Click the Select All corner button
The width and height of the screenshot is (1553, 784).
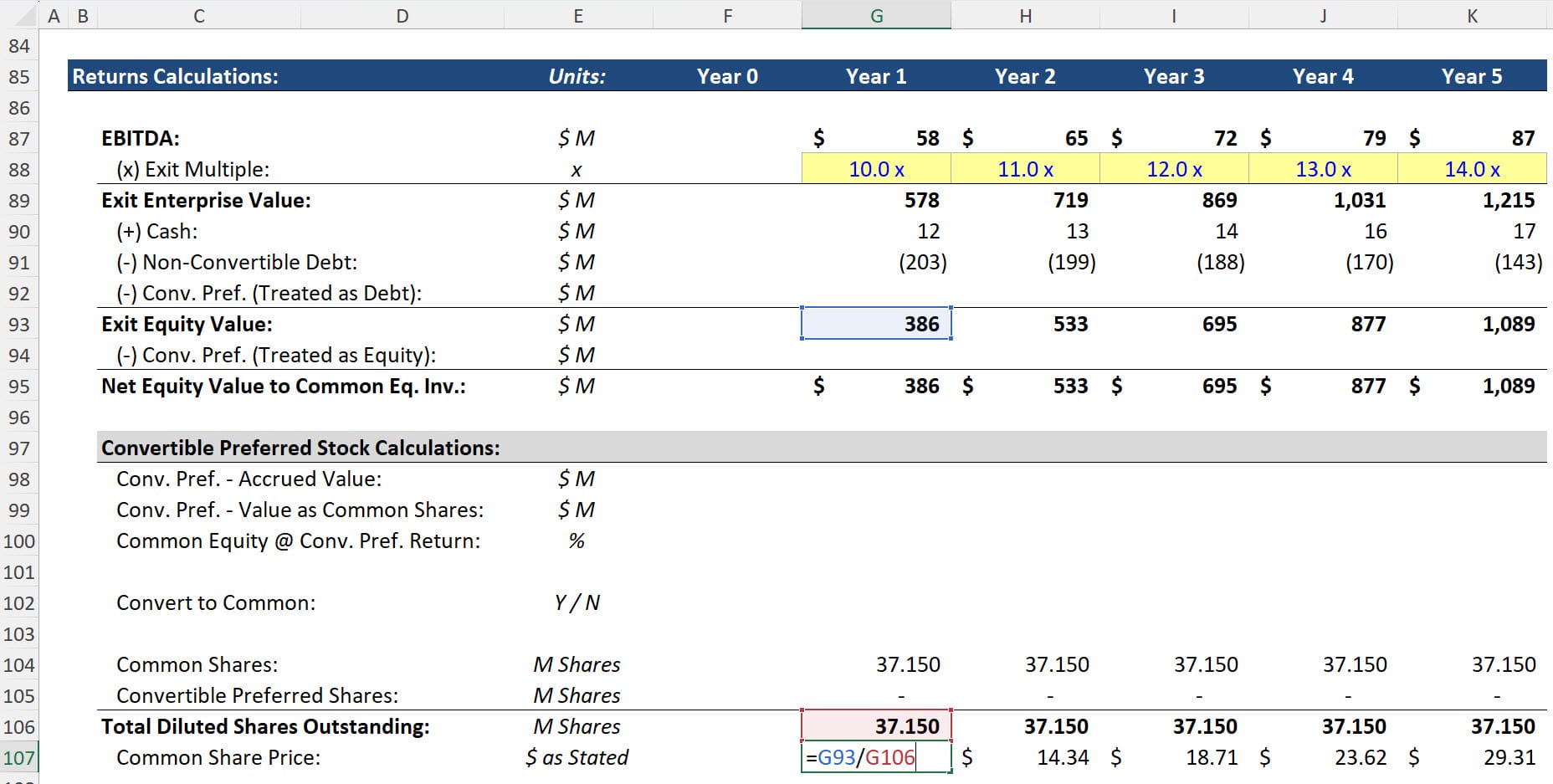coord(20,14)
